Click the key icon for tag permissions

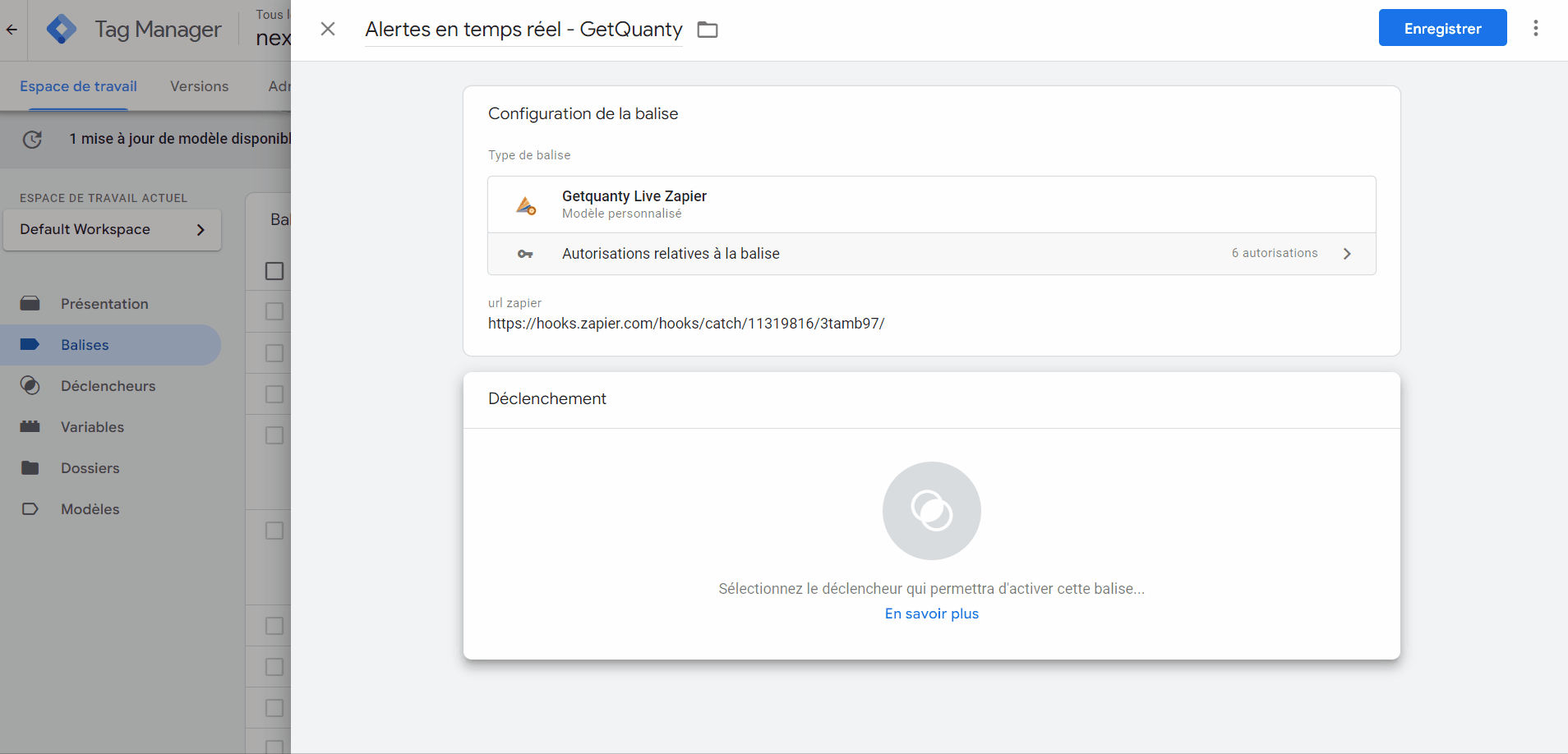[x=525, y=254]
